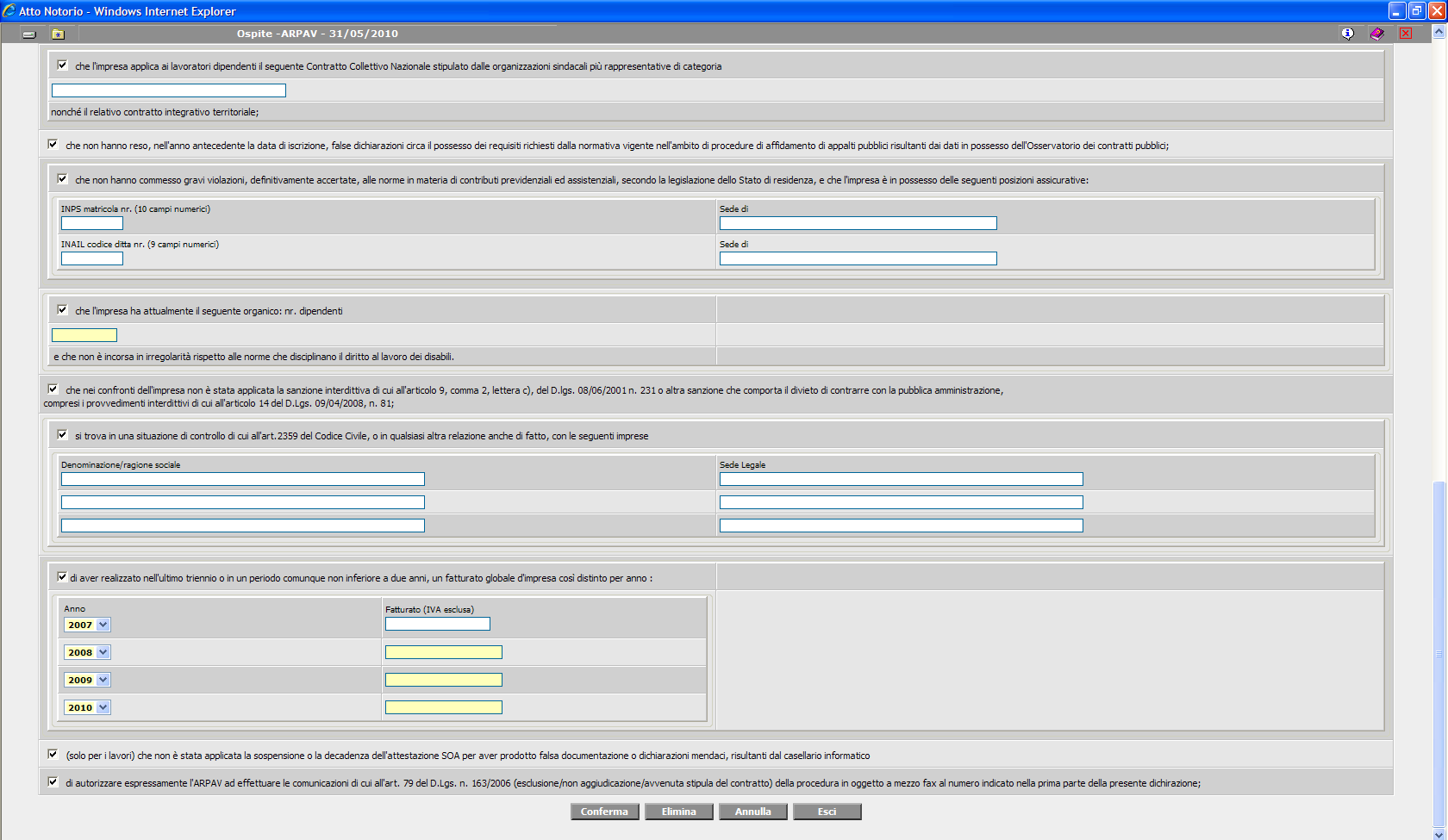Toggle checkbox about false dichiarazioni nell'anno antecedente
The width and height of the screenshot is (1448, 840).
pyautogui.click(x=53, y=144)
